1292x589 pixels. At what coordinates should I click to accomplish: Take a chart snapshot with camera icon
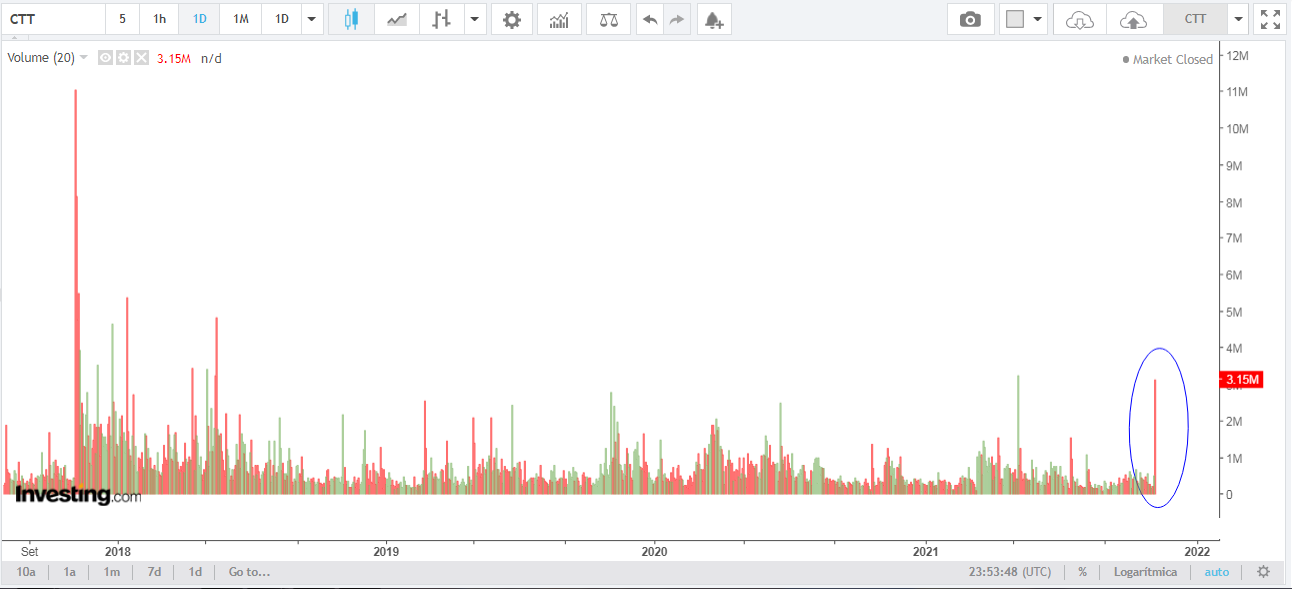click(x=969, y=19)
